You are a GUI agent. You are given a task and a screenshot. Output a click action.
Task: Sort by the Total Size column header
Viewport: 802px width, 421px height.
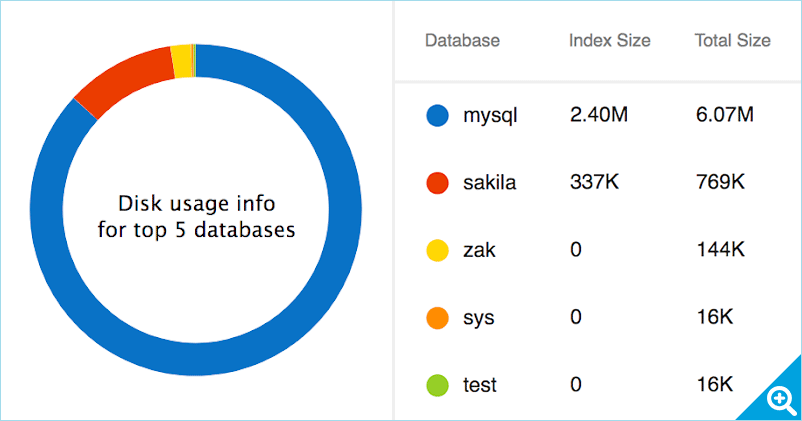point(732,41)
